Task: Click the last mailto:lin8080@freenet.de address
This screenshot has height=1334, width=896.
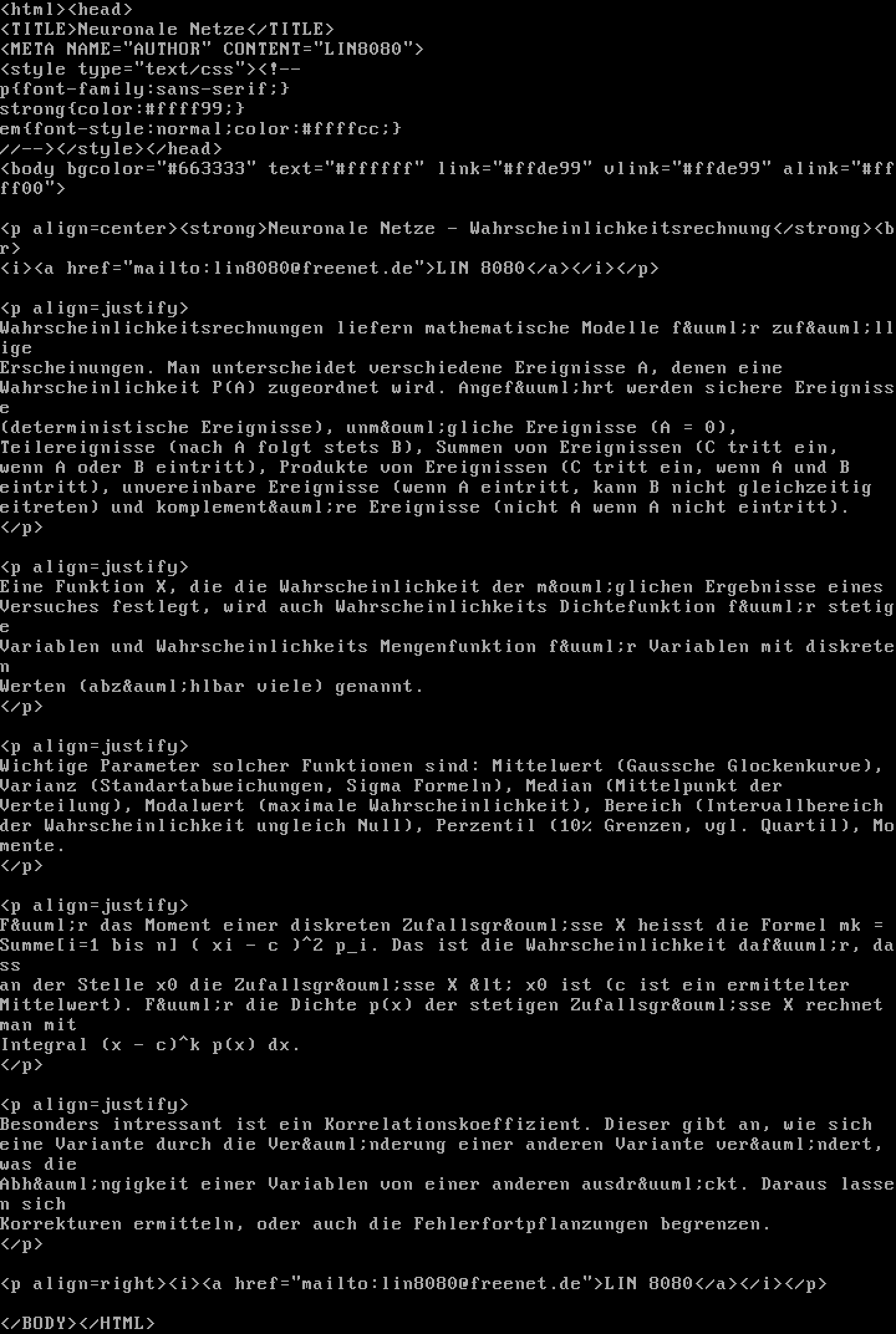Action: (442, 1284)
